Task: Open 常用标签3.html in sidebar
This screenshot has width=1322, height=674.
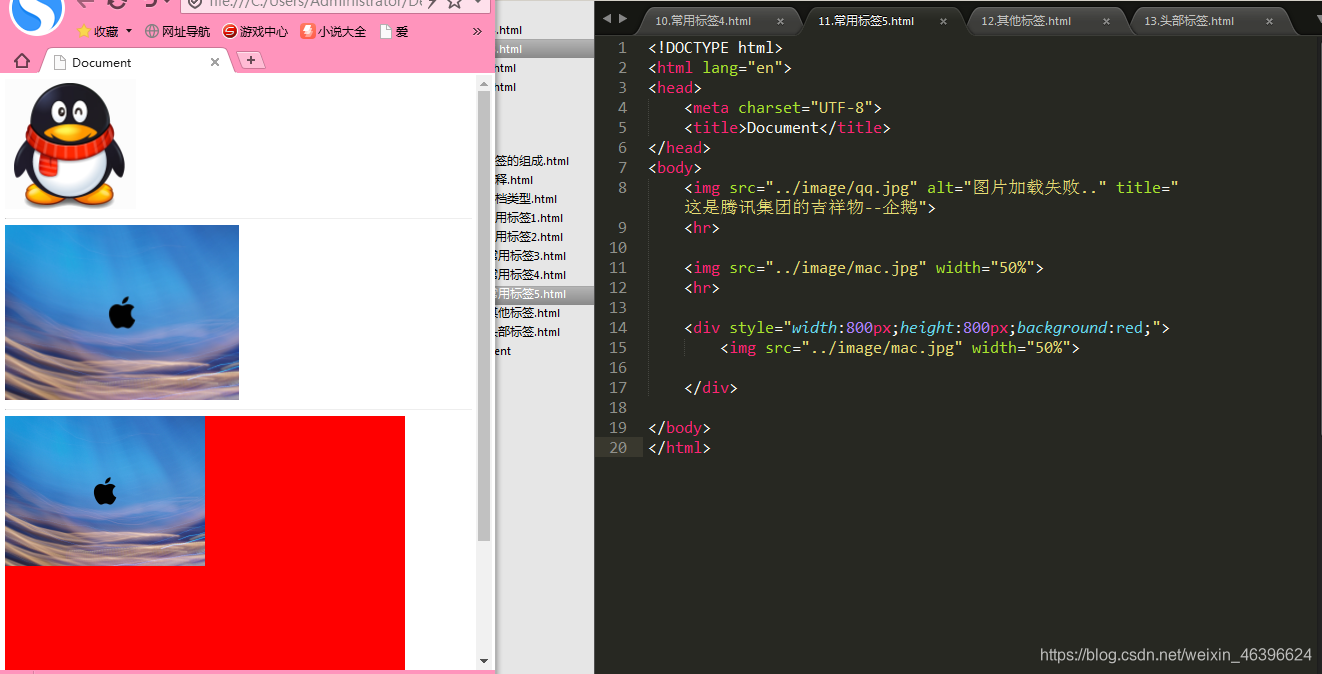Action: [529, 256]
